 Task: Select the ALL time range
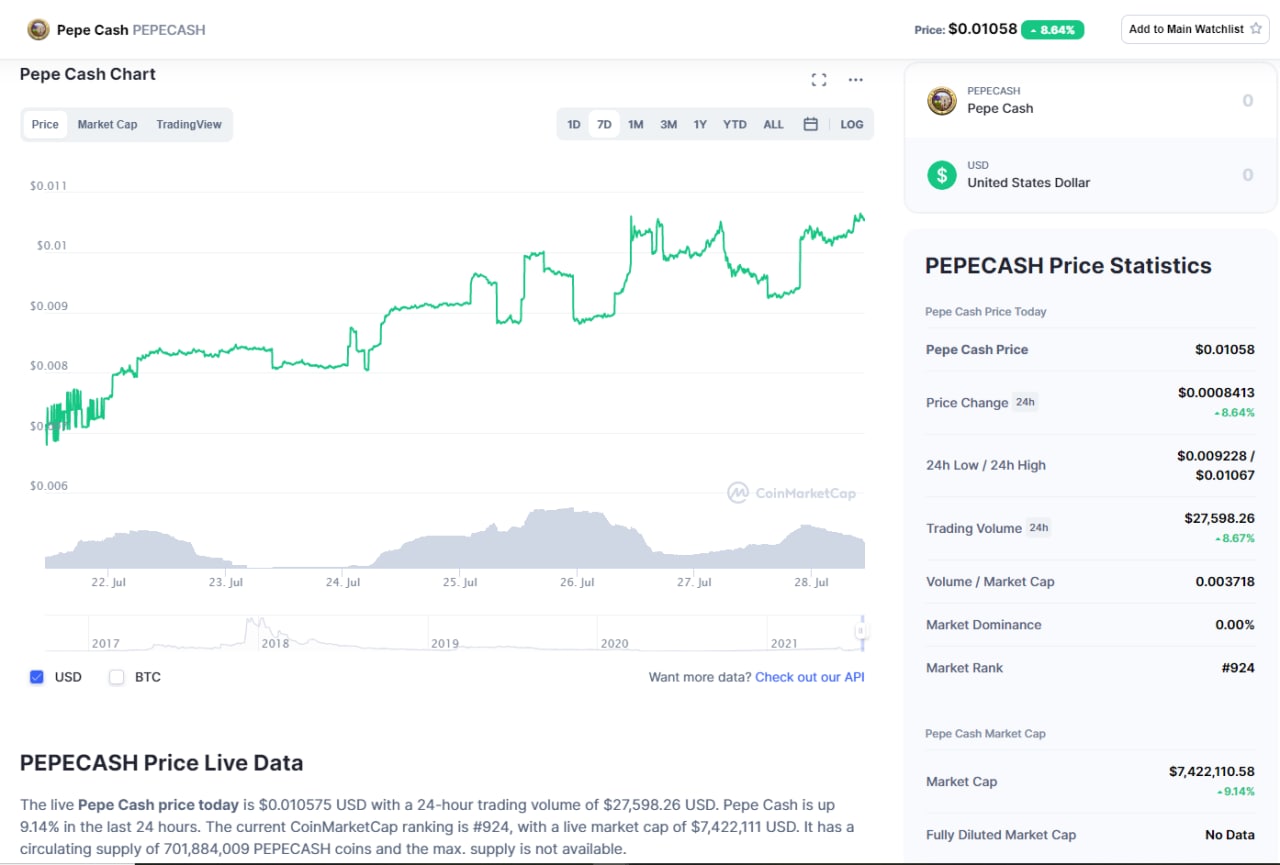(x=774, y=124)
